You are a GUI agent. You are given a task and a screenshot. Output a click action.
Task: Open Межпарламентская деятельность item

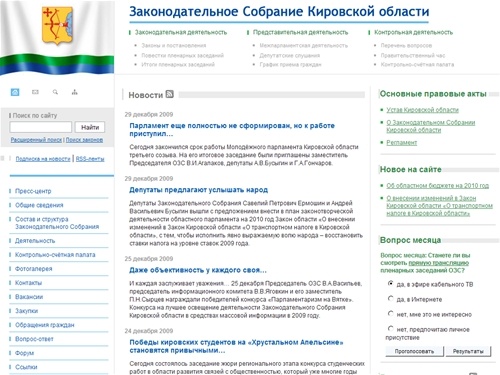303,45
